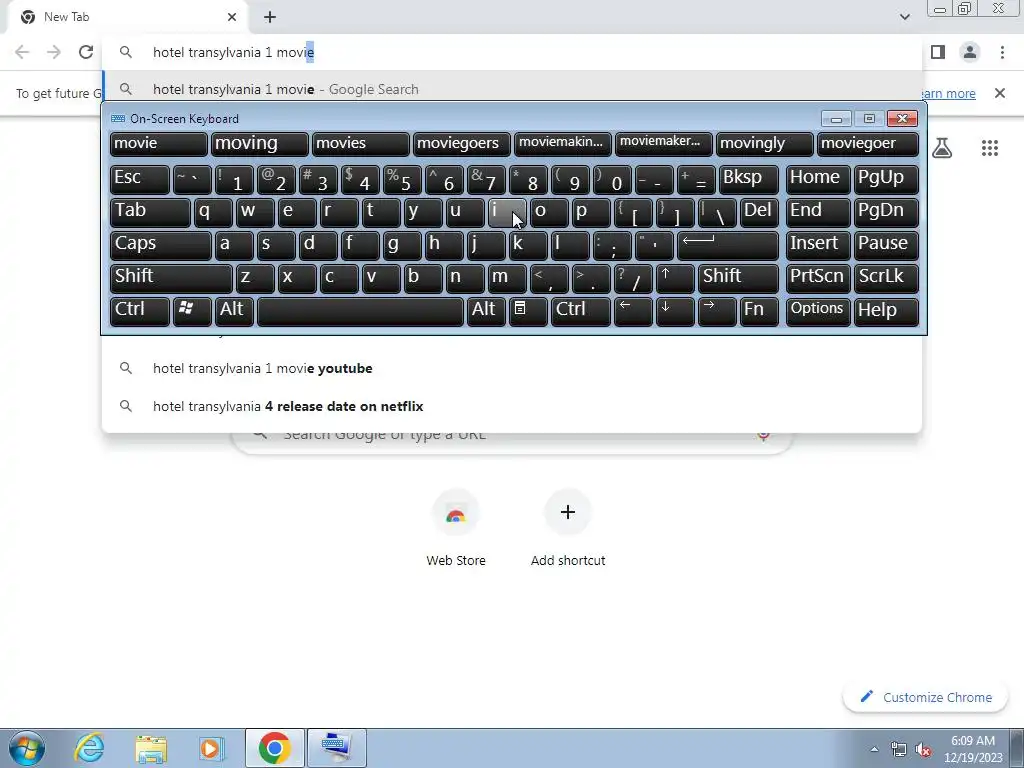Toggle the right Shift key
This screenshot has width=1024, height=768.
738,278
